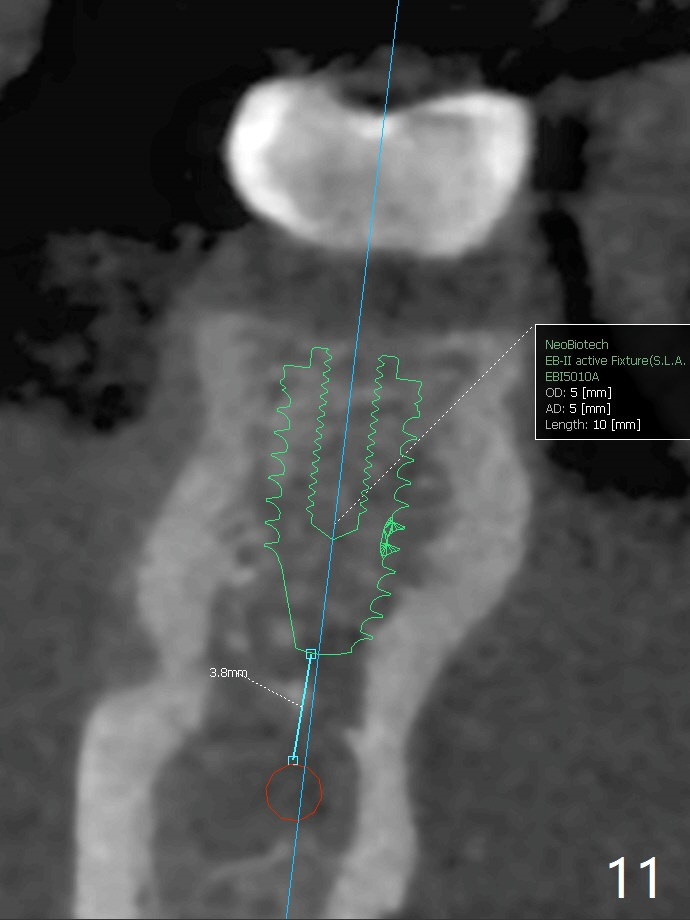The image size is (690, 920).
Task: Click the Length: 10 [mm] value
Action: tap(593, 425)
